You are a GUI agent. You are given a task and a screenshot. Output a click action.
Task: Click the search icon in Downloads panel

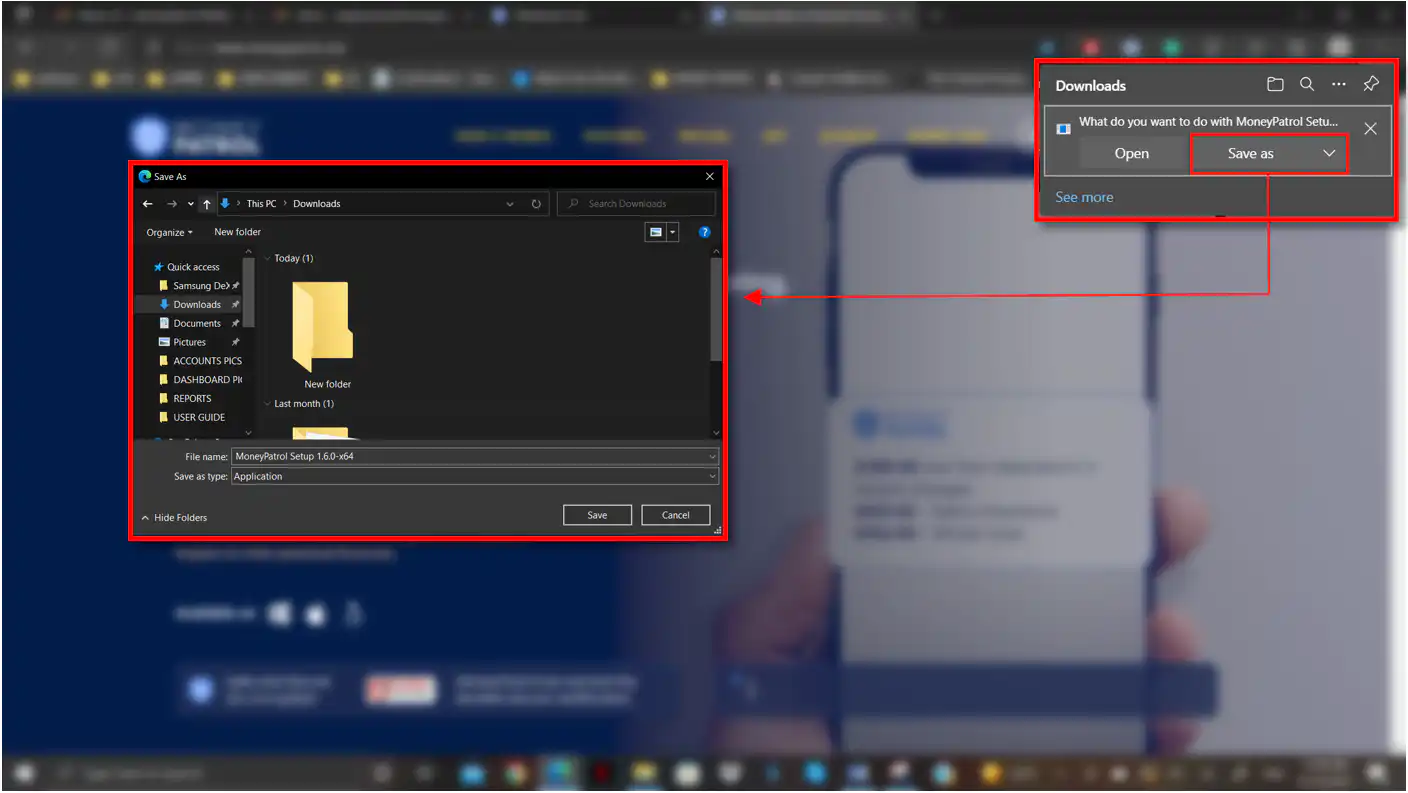(1307, 85)
